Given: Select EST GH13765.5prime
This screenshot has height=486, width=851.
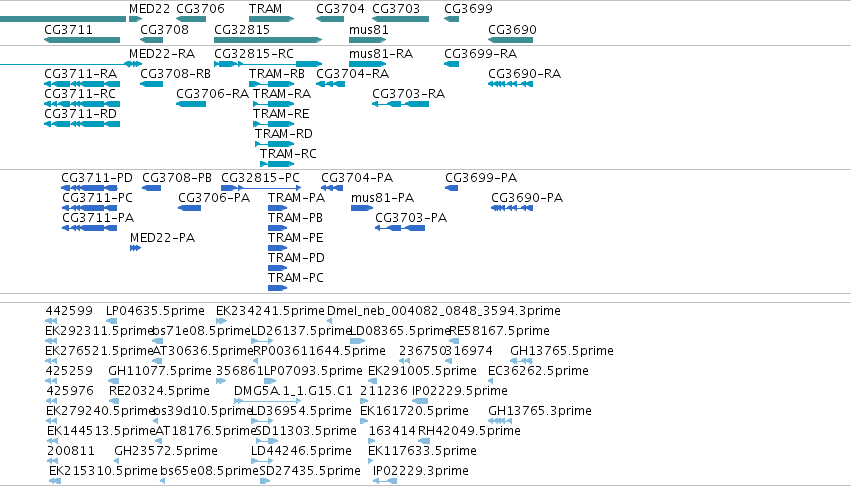Looking at the screenshot, I should pyautogui.click(x=562, y=351).
